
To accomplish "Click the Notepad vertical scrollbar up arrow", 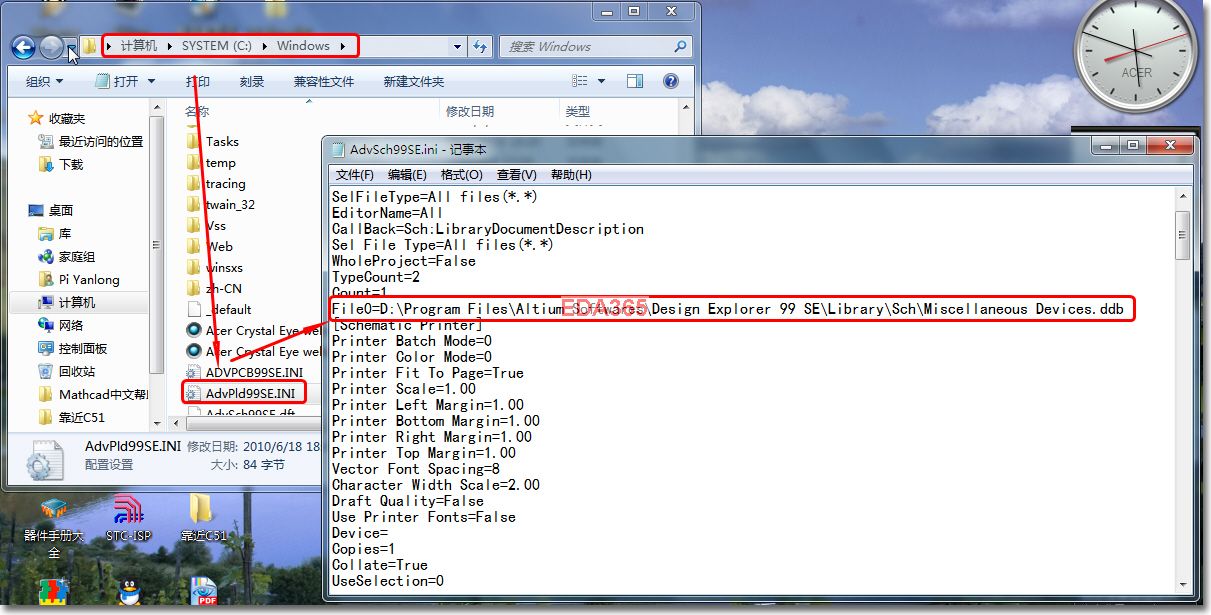I will pyautogui.click(x=1183, y=195).
